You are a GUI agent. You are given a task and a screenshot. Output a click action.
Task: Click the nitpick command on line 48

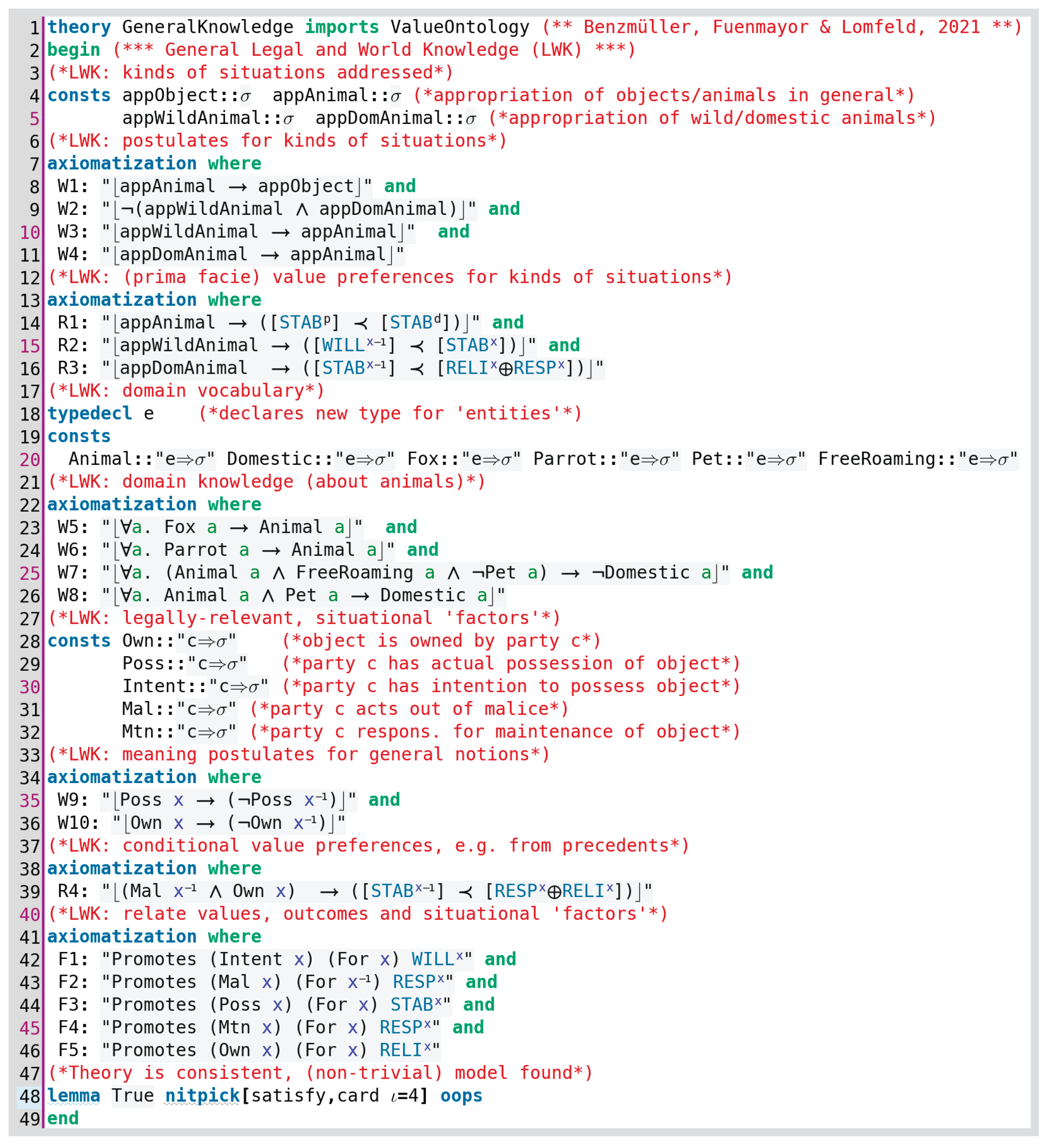coord(202,1095)
